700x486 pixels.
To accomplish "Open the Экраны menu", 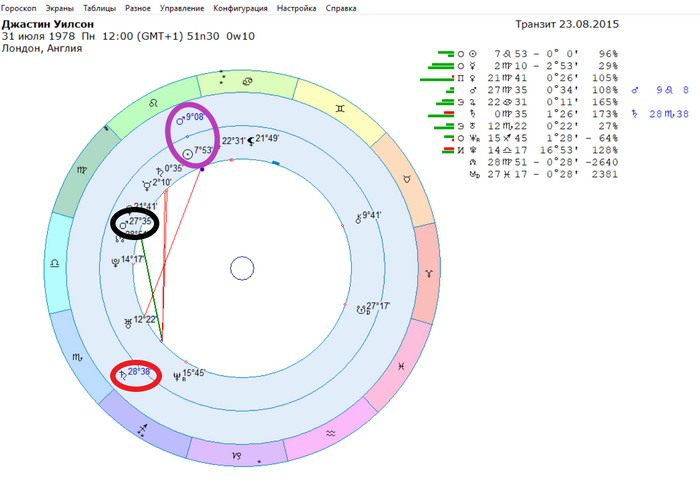I will pos(59,8).
